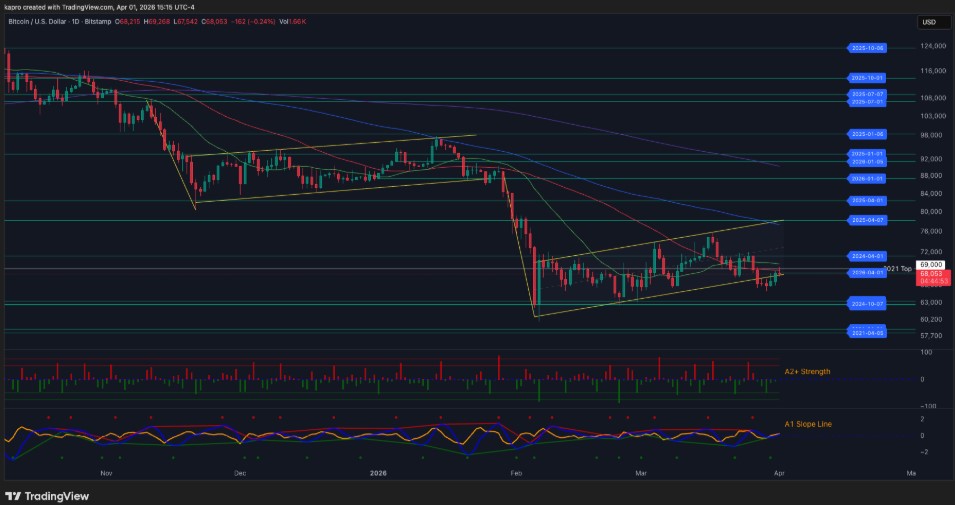Select the 2025-04-07 level label
The width and height of the screenshot is (955, 505).
[x=867, y=221]
